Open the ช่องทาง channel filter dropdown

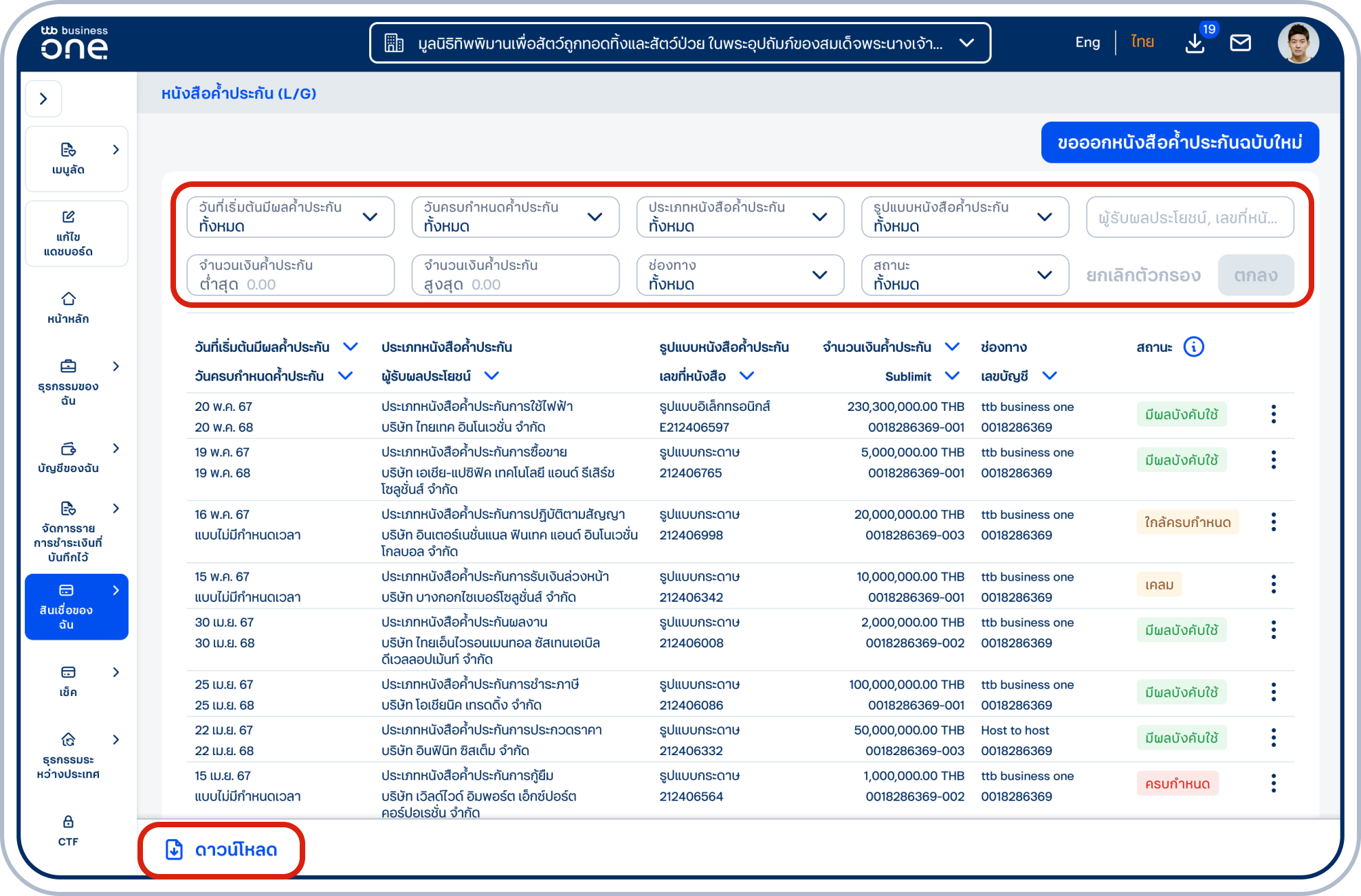tap(740, 275)
